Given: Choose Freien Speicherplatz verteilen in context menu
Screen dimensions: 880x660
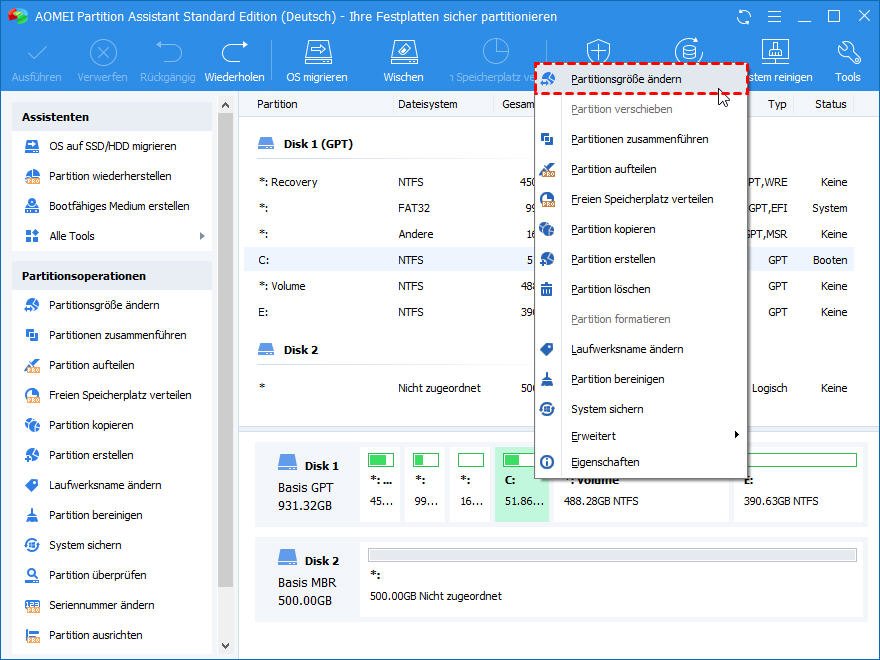Looking at the screenshot, I should click(640, 199).
